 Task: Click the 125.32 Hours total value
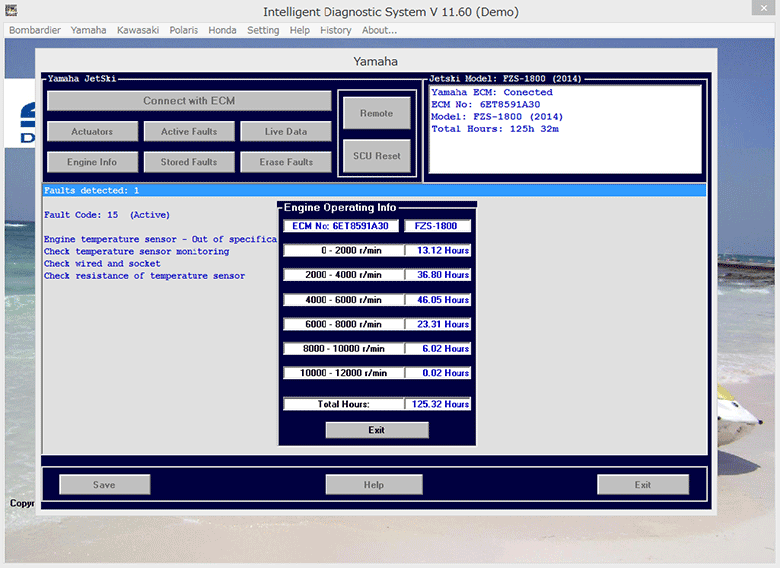click(438, 404)
